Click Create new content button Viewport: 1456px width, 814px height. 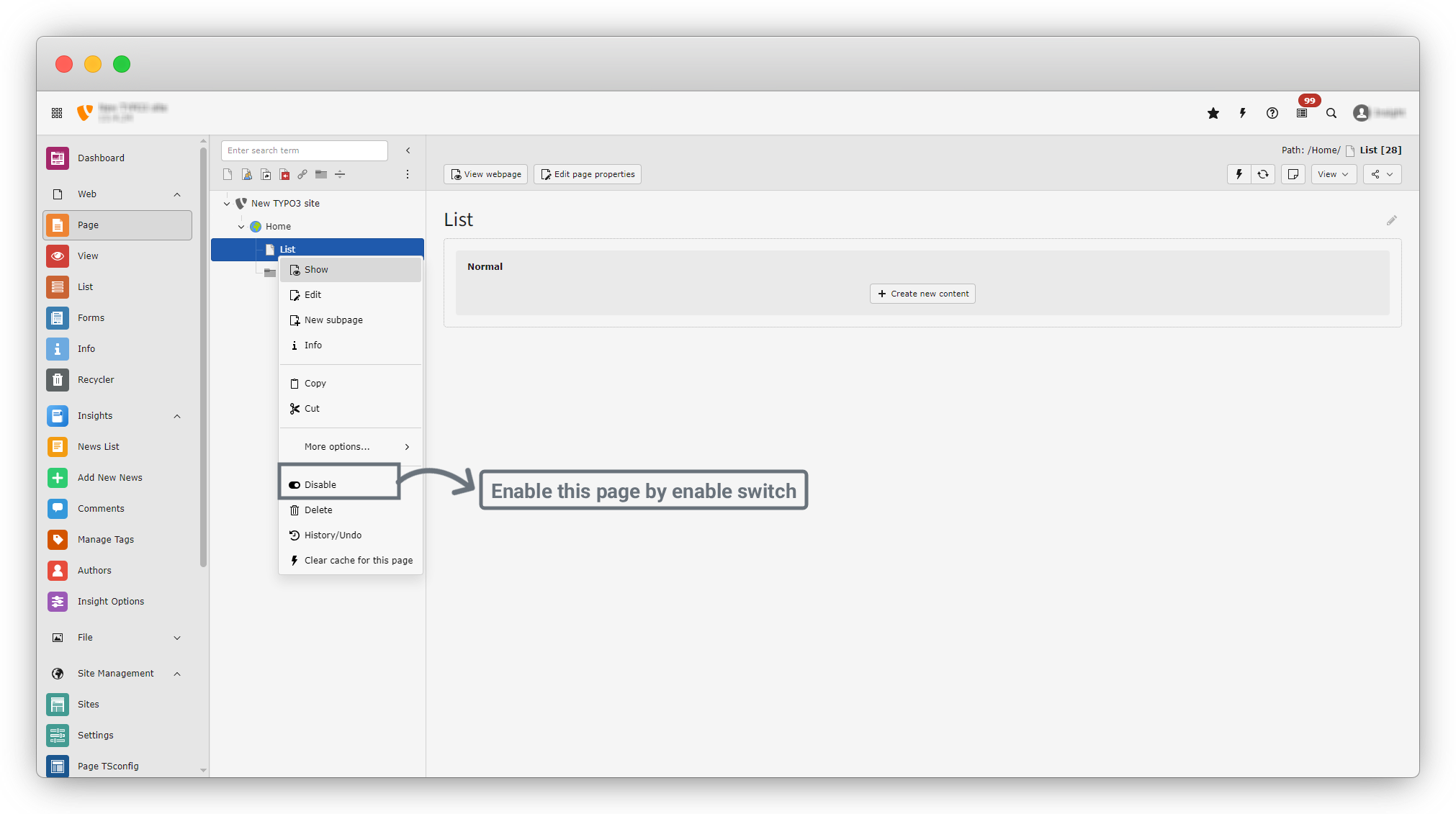click(x=922, y=294)
